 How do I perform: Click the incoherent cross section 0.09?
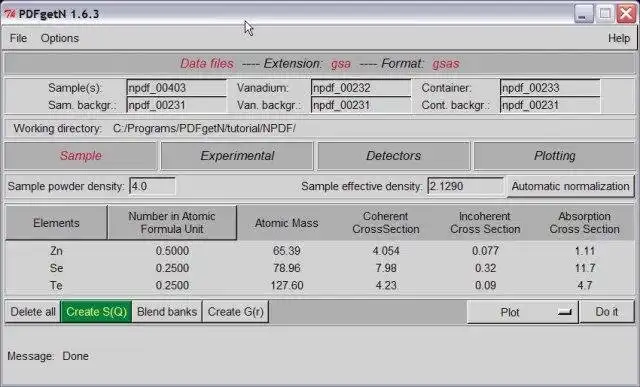coord(485,285)
